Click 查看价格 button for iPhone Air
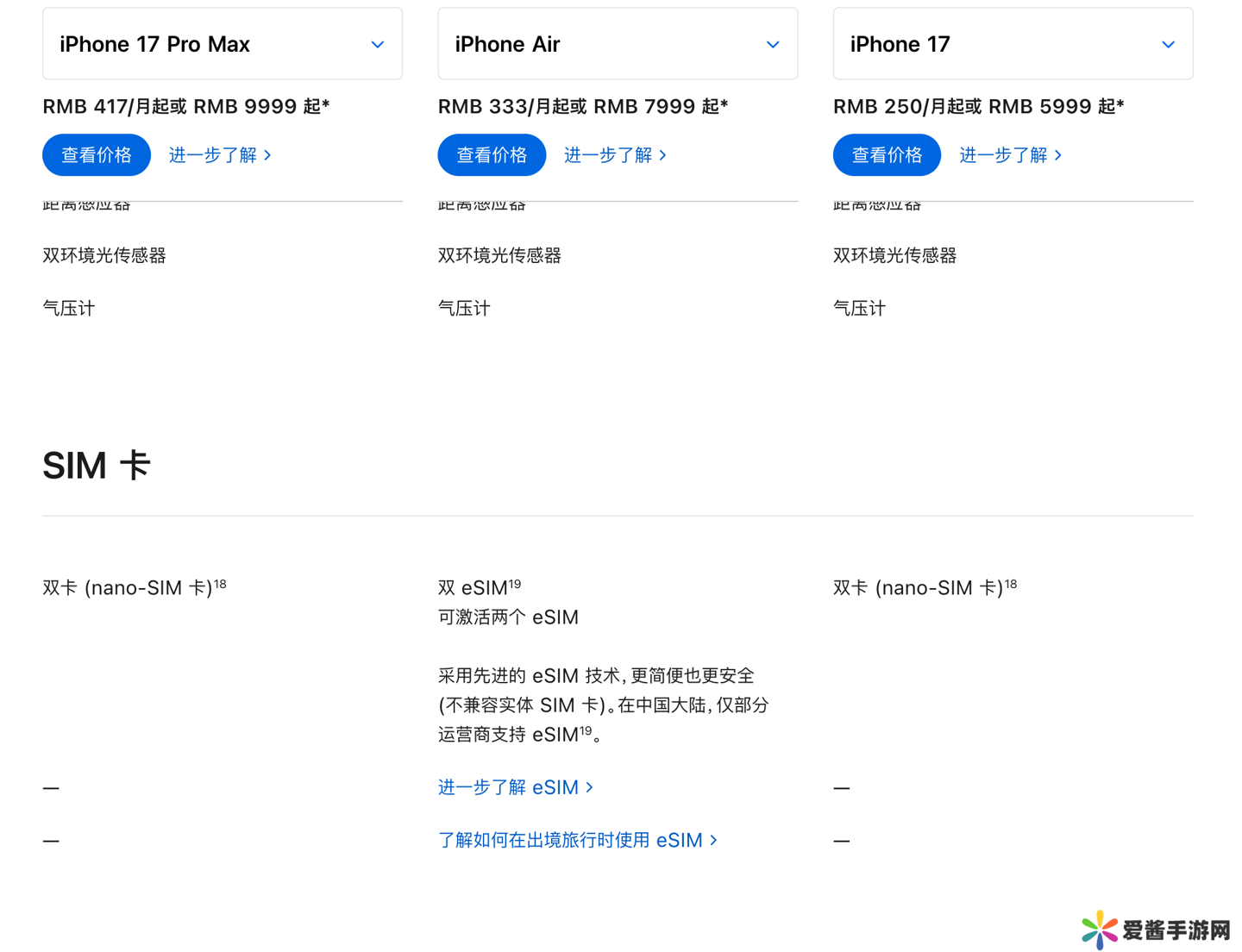This screenshot has height=952, width=1242. click(x=492, y=155)
